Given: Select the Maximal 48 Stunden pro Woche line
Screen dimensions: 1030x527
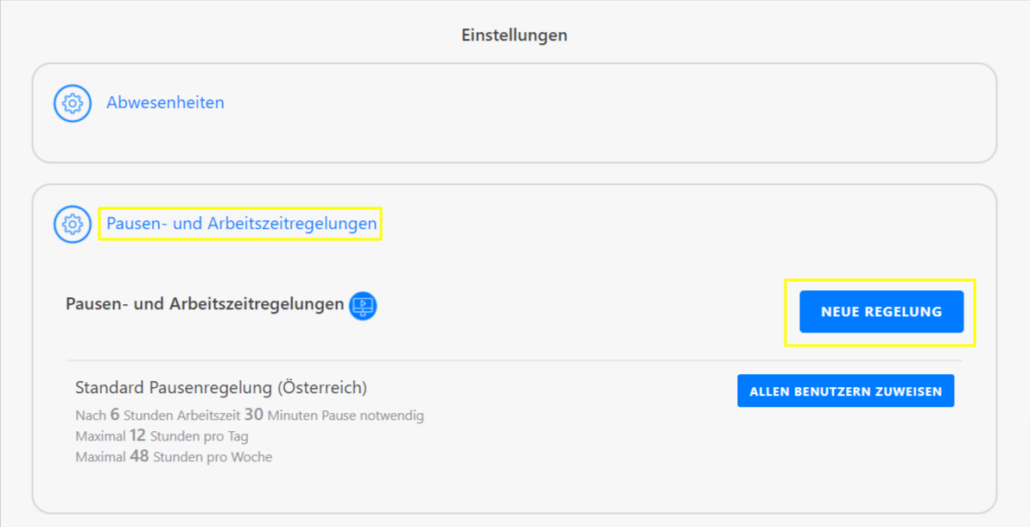Looking at the screenshot, I should [x=173, y=457].
